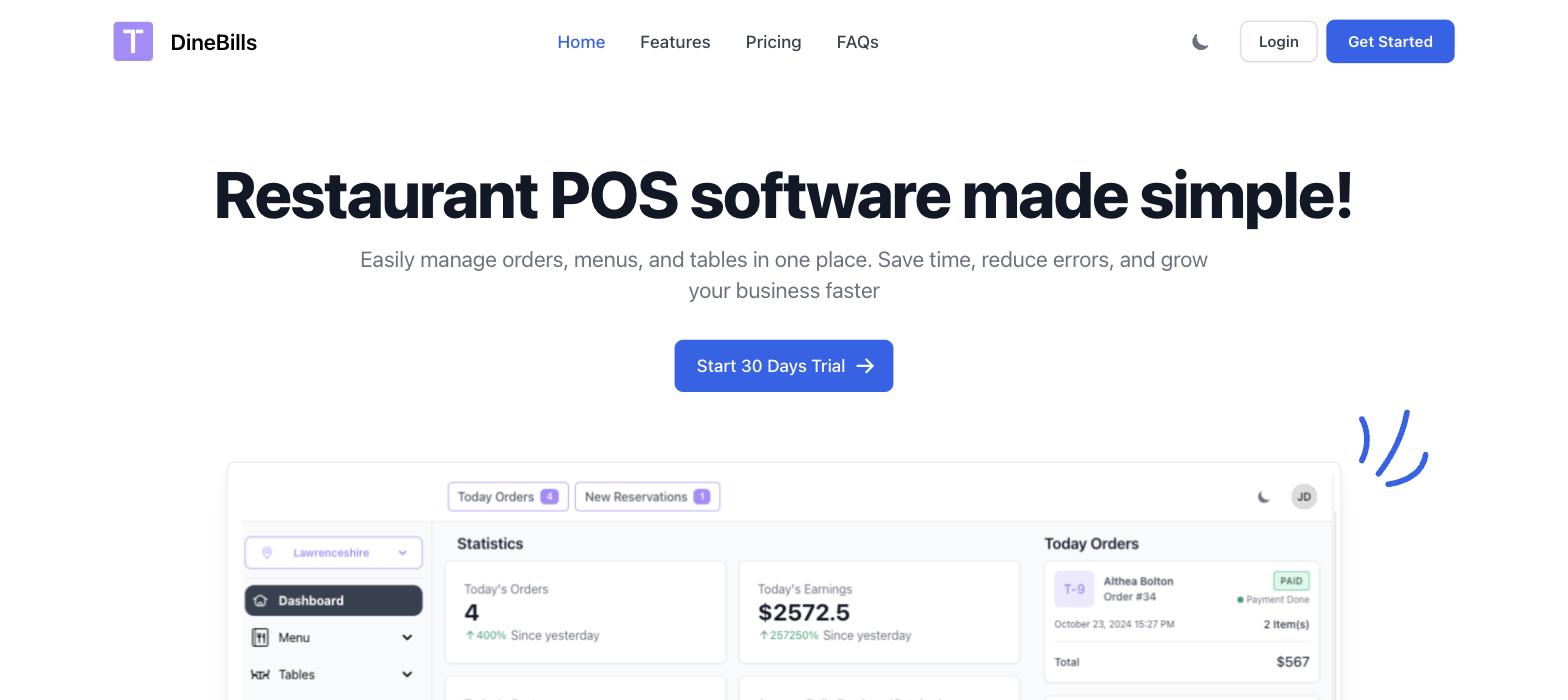Viewport: 1568px width, 700px height.
Task: Click the Althea Bolton order card
Action: 1181,622
